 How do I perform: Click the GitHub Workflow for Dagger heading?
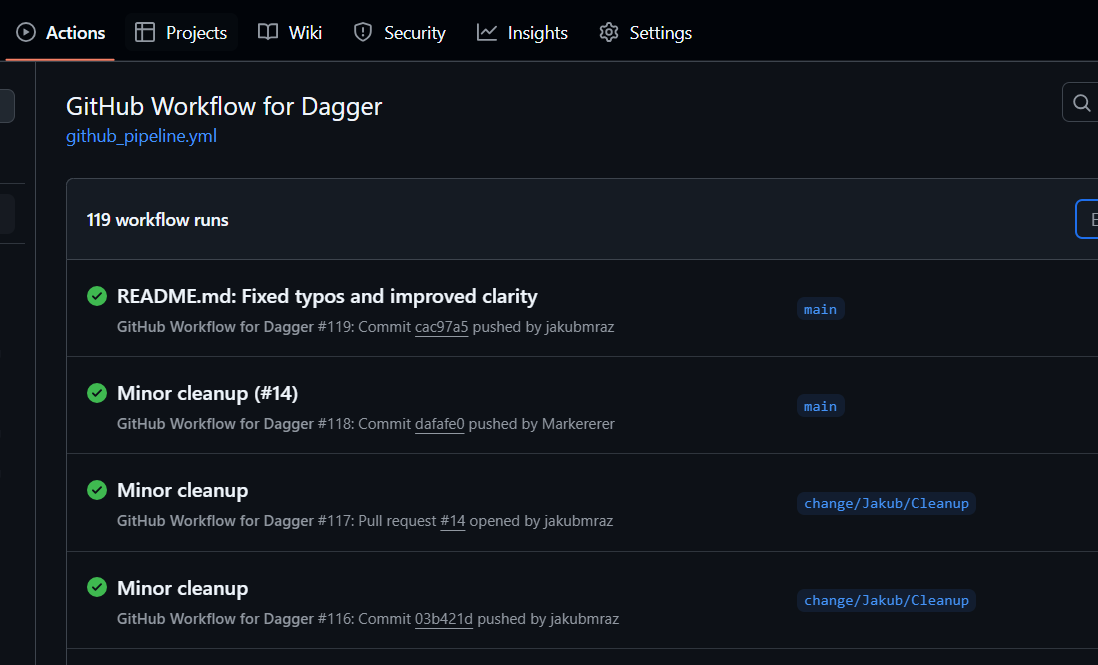click(x=224, y=106)
